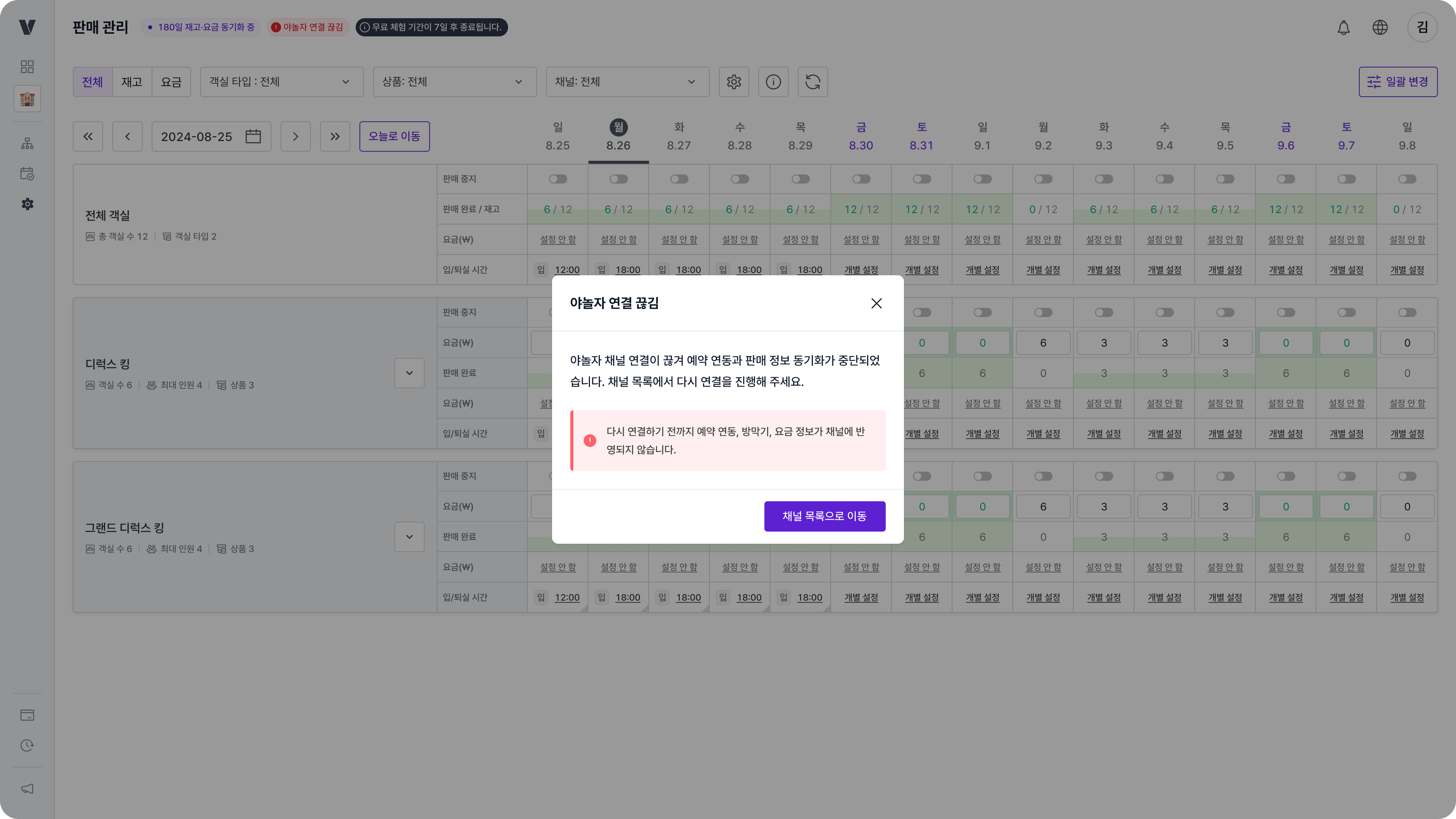Select the hotel building icon in sidebar
The width and height of the screenshot is (1456, 819).
[27, 99]
